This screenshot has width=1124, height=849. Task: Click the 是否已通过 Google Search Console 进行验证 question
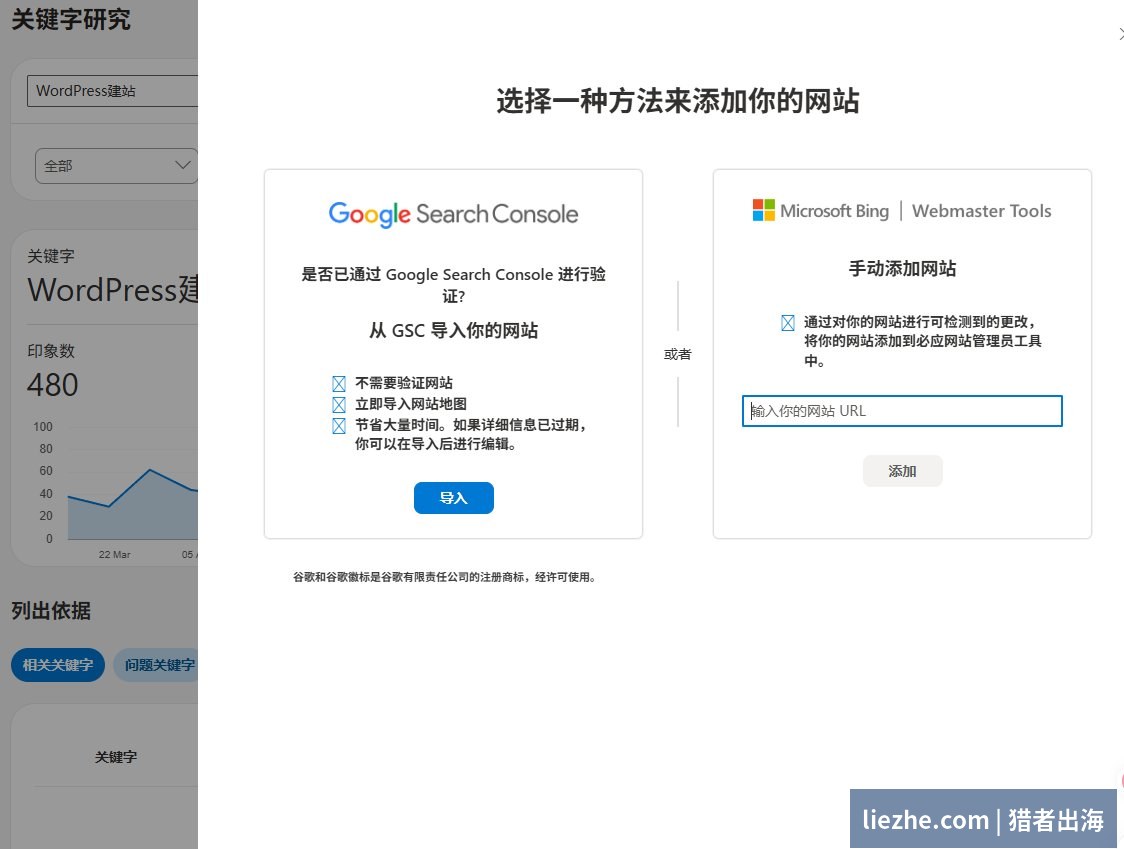(453, 285)
